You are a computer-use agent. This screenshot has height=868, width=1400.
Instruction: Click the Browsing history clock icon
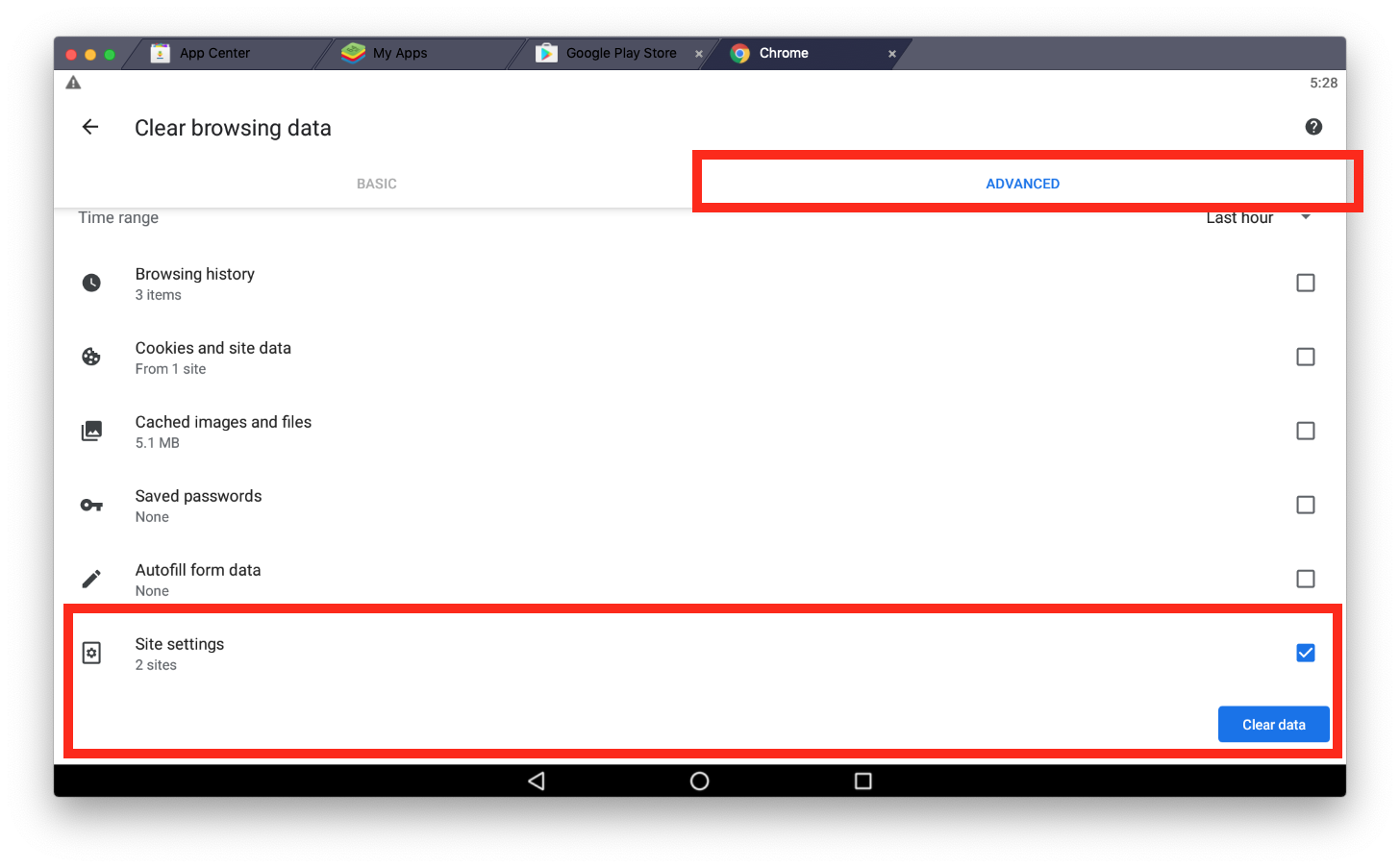[x=91, y=283]
